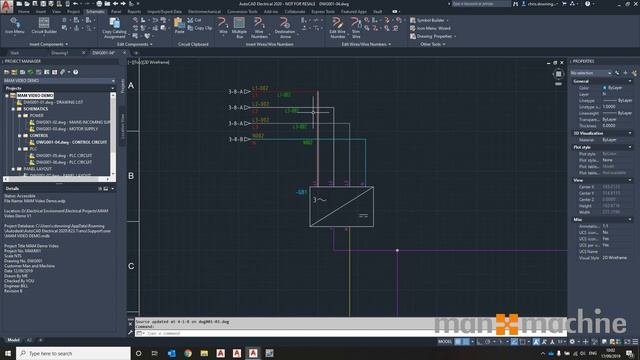The height and width of the screenshot is (360, 640).
Task: Click the search keyword field in title bar
Action: pyautogui.click(x=481, y=4)
